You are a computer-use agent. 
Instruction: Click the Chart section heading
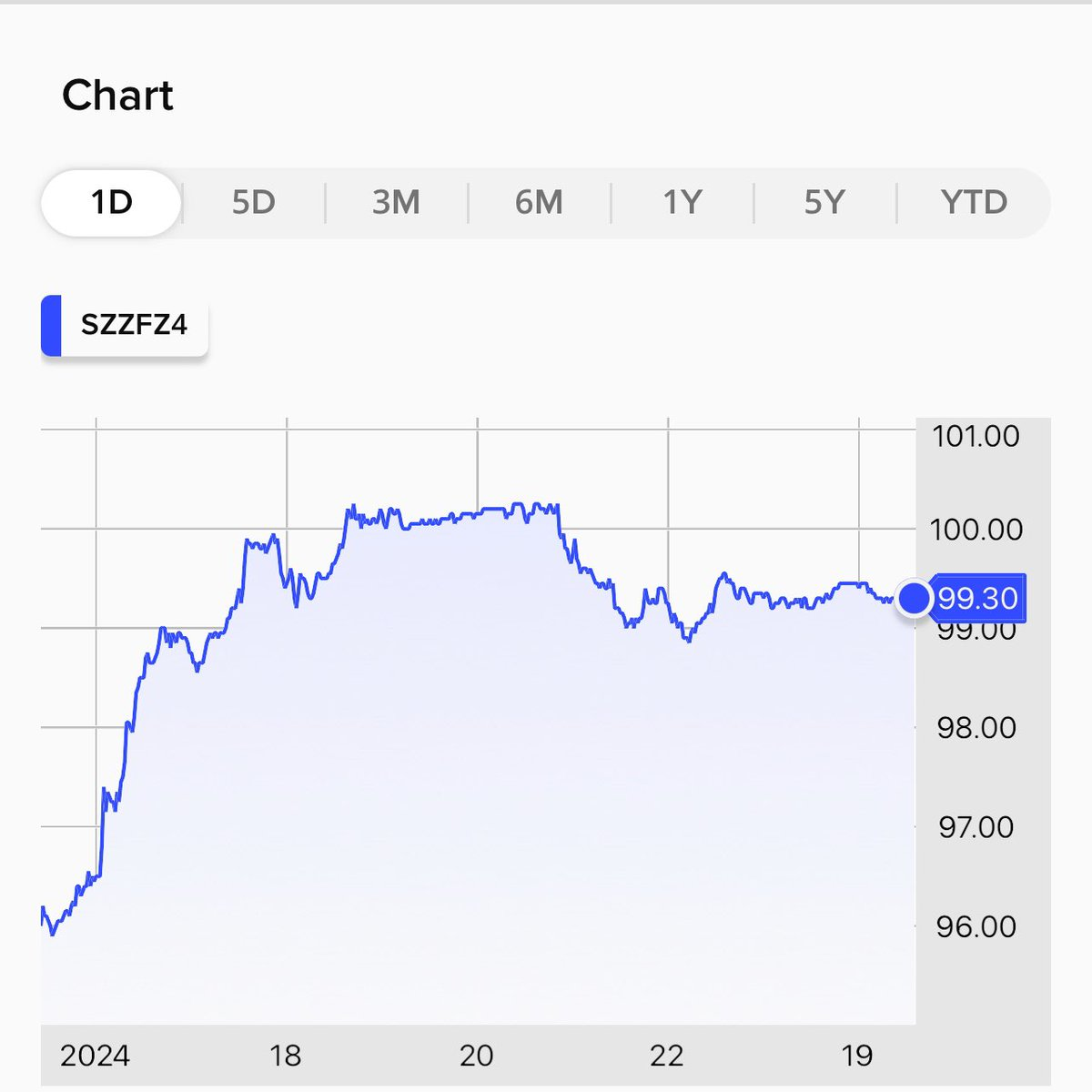pyautogui.click(x=117, y=96)
